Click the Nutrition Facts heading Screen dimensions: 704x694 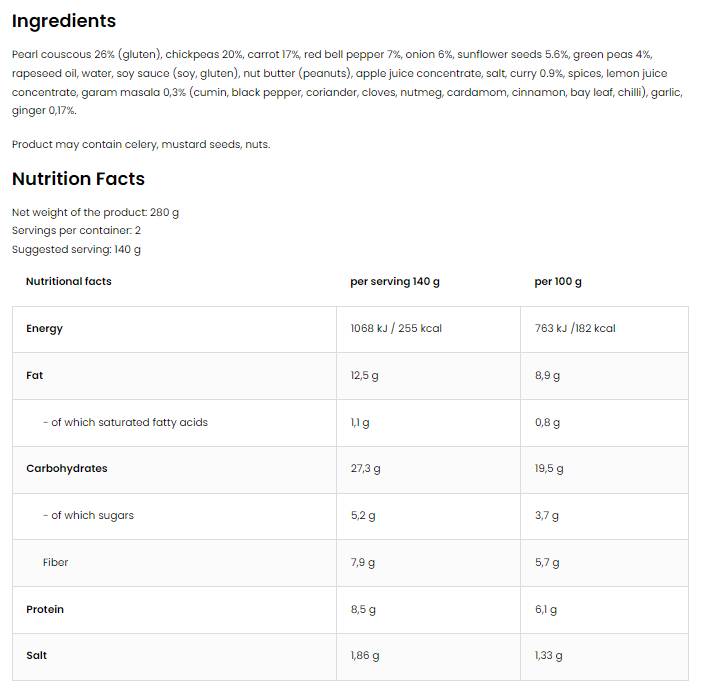point(78,179)
